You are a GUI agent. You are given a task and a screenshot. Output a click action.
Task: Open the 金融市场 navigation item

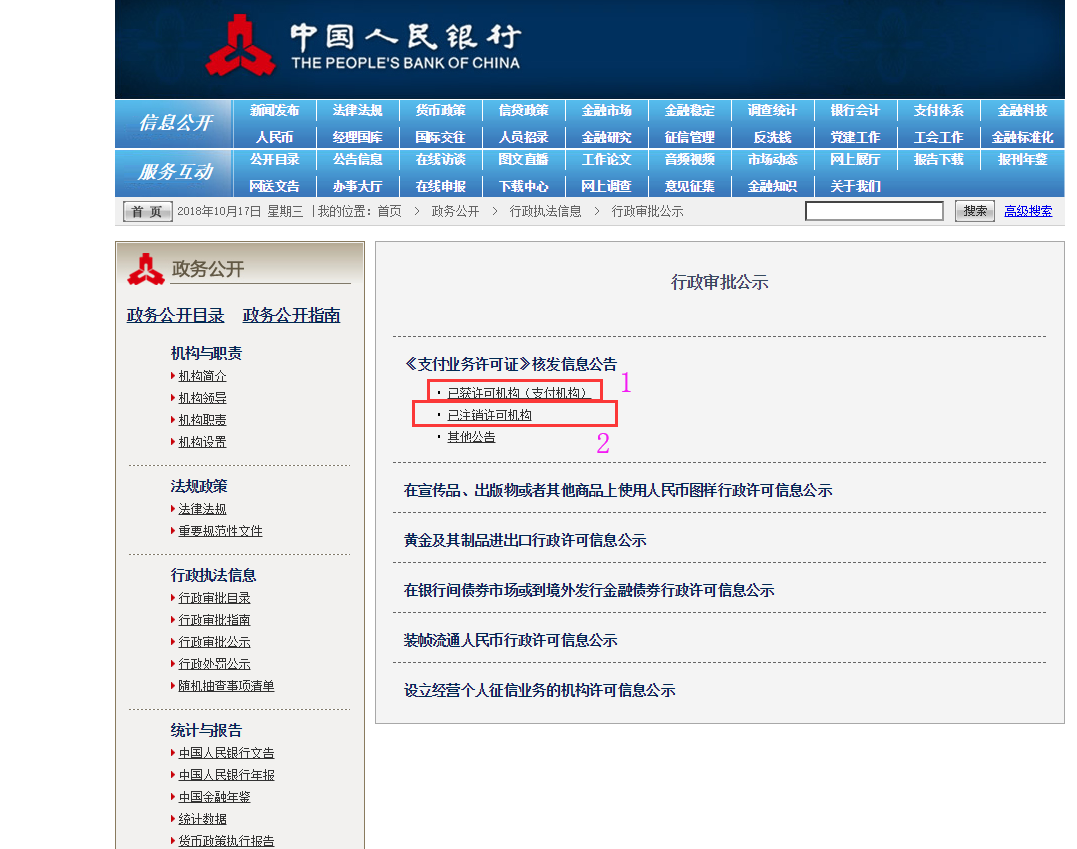tap(606, 111)
